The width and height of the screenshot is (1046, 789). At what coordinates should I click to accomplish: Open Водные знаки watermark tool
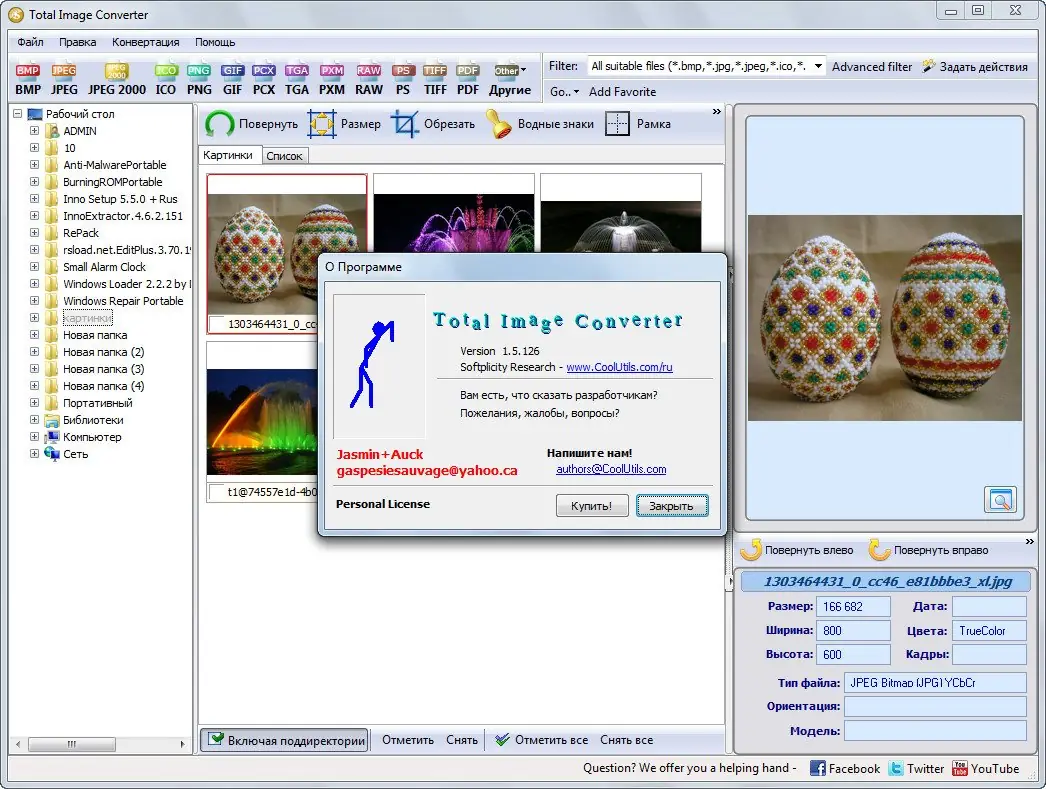[x=539, y=124]
